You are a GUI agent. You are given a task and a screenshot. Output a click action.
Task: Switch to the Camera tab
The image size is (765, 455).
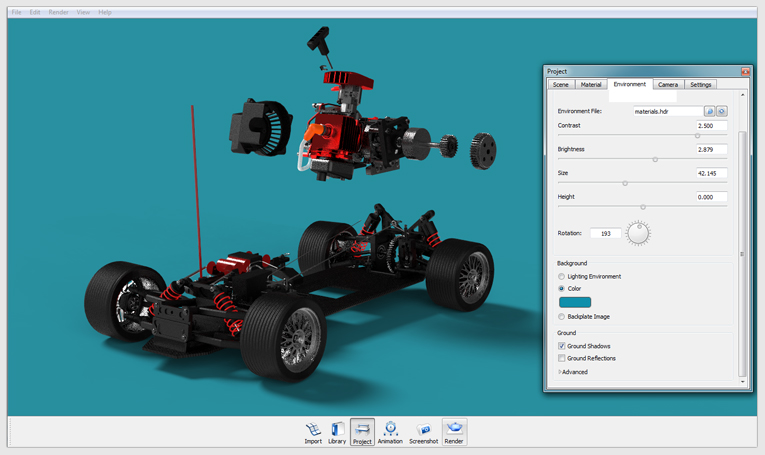pos(667,85)
